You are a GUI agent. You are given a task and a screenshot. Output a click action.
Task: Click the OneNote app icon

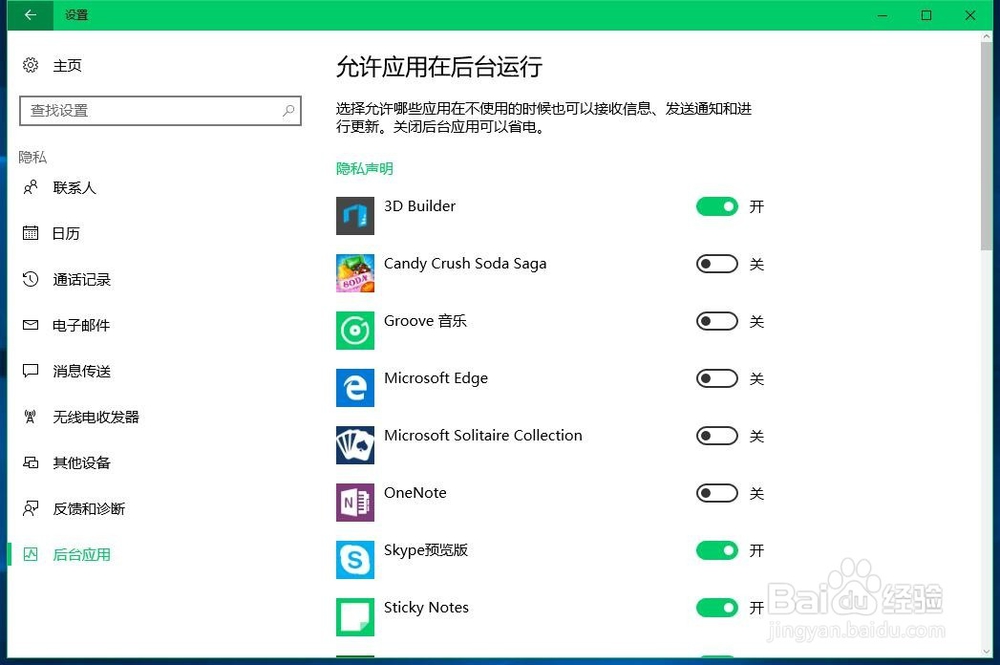point(355,501)
